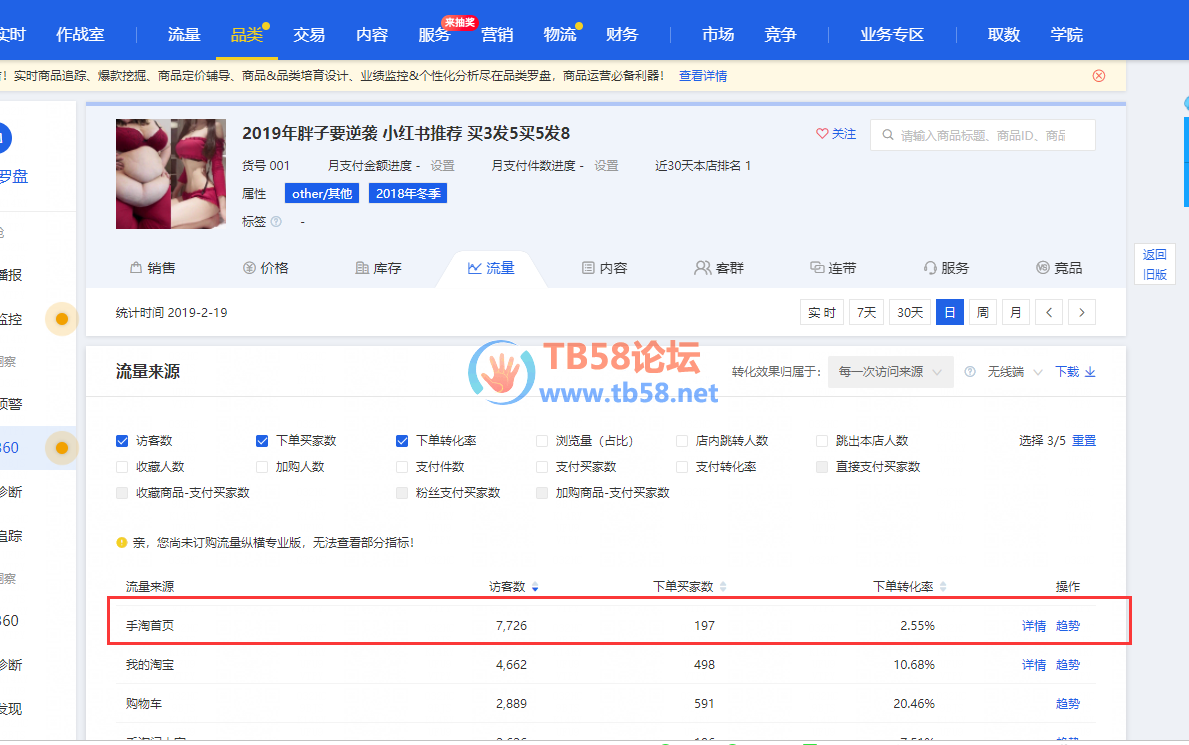
Task: Sort by 下单转化率 column arrows
Action: (x=943, y=586)
